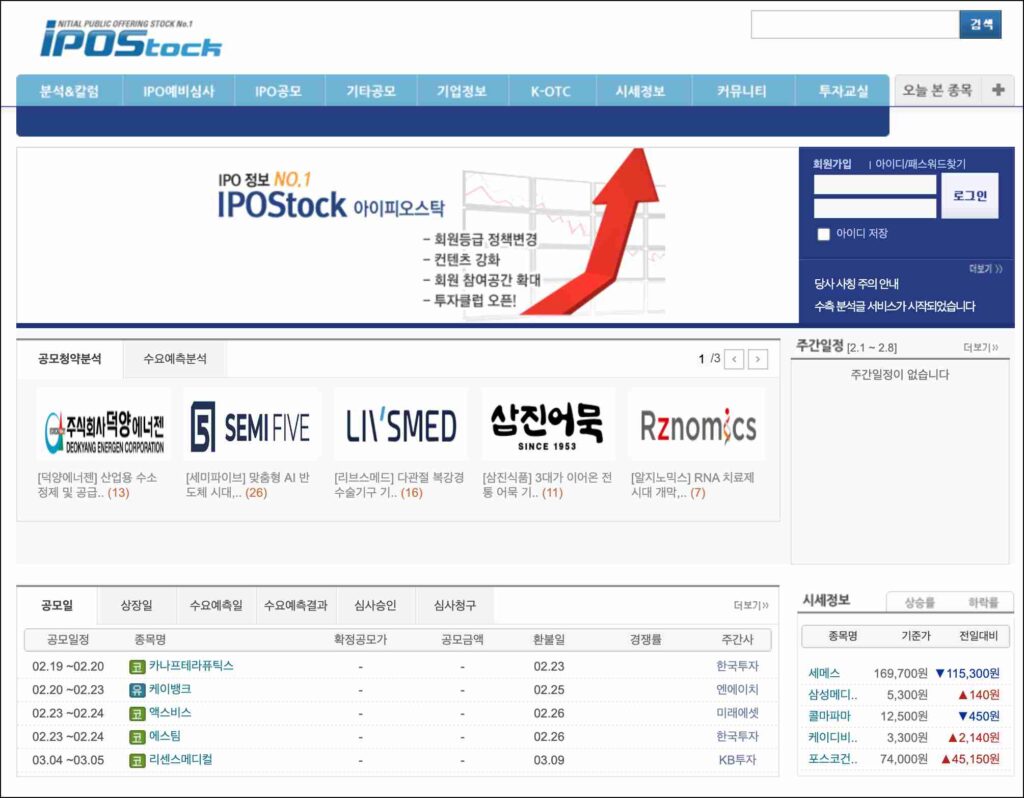Expand 더보기 in the 주간일정 panel
Viewport: 1024px width, 798px height.
[x=980, y=347]
